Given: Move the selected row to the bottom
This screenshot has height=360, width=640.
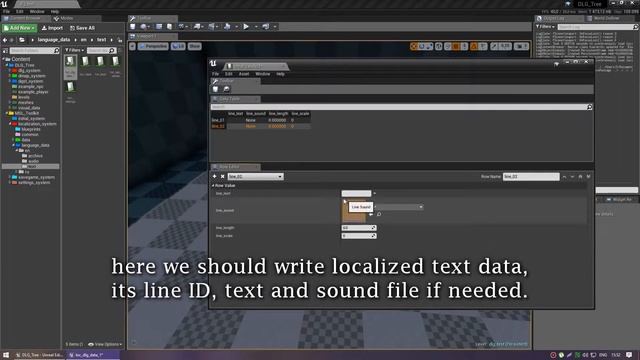Looking at the screenshot, I should coord(589,177).
